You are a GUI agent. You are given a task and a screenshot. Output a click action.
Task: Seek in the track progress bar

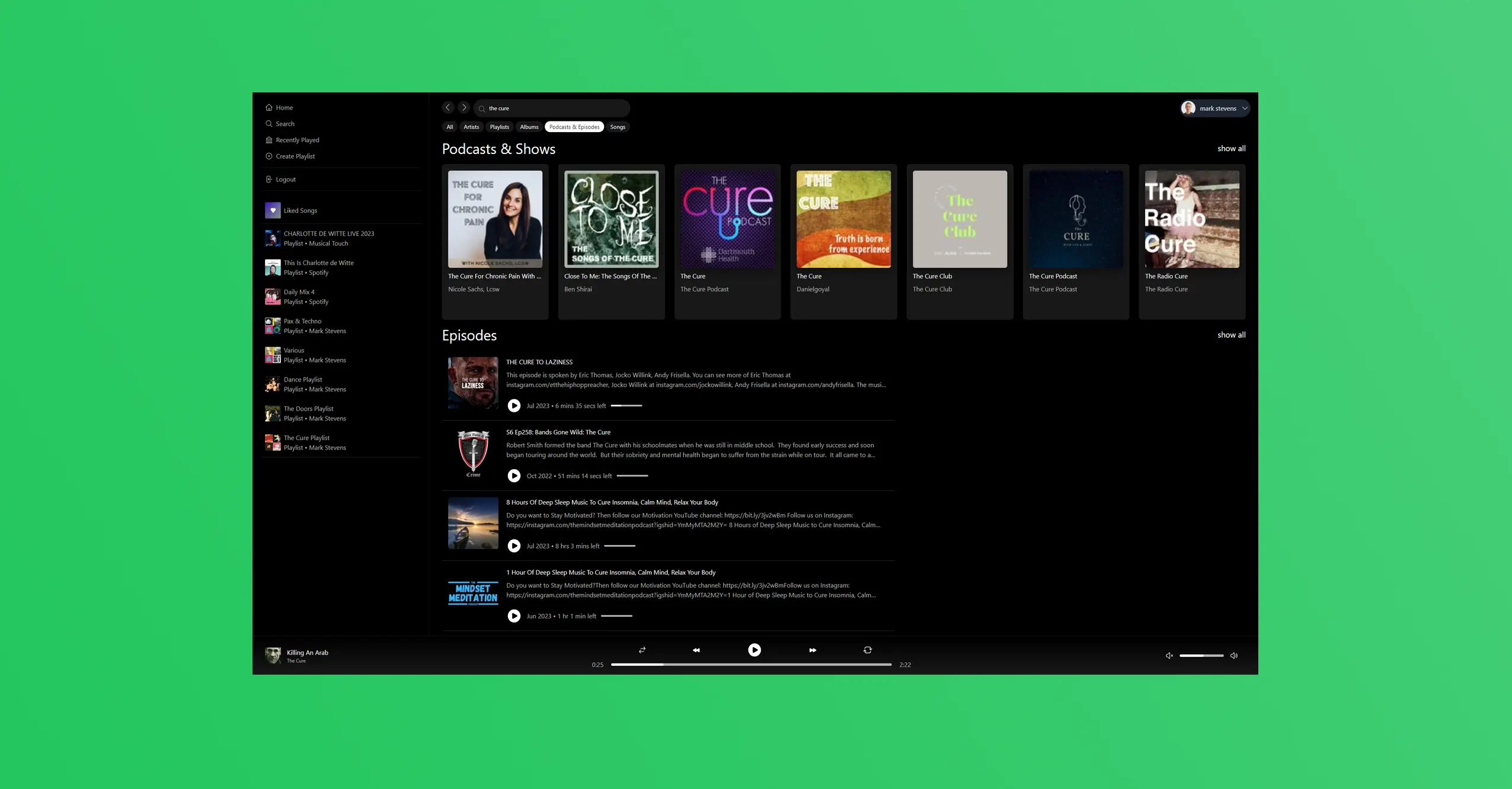(x=751, y=665)
